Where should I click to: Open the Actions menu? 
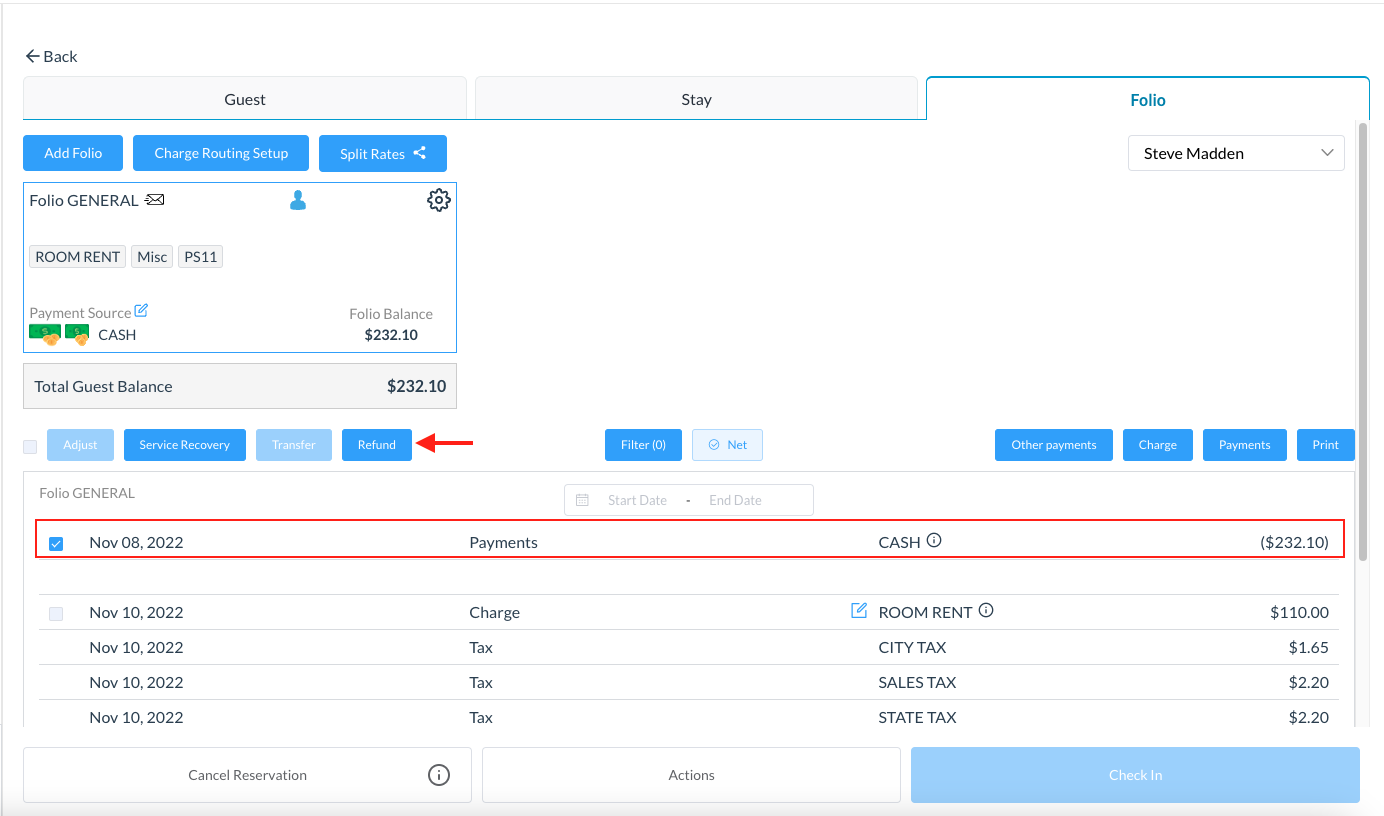click(691, 775)
